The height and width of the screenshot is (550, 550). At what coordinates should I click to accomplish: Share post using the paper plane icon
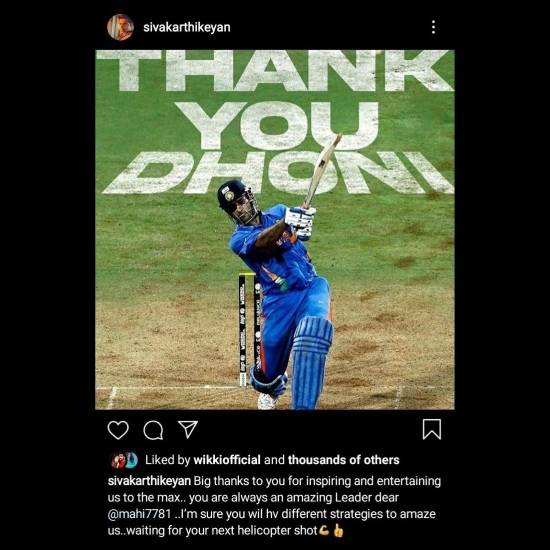(188, 429)
